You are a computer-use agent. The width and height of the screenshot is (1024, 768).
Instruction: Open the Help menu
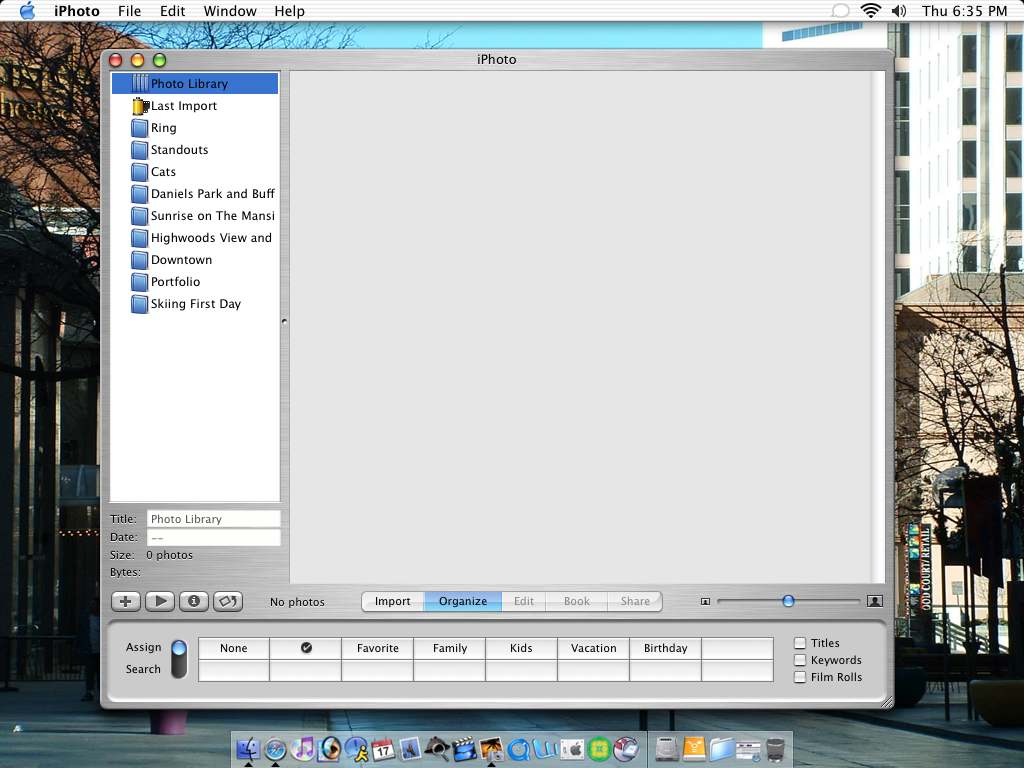tap(289, 11)
